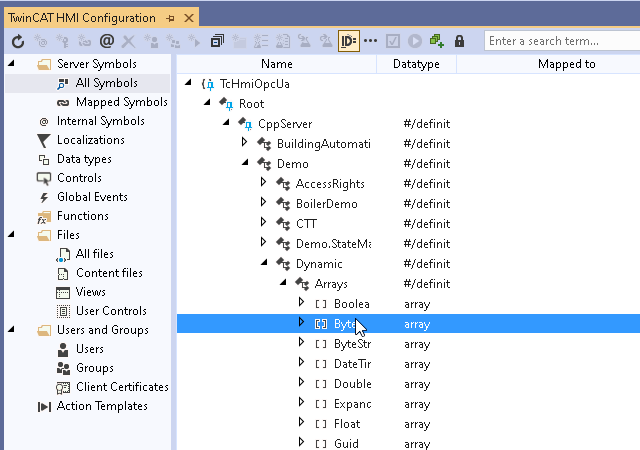Select the TwinCAT HMI Configuration tab
640x450 pixels.
pos(82,18)
